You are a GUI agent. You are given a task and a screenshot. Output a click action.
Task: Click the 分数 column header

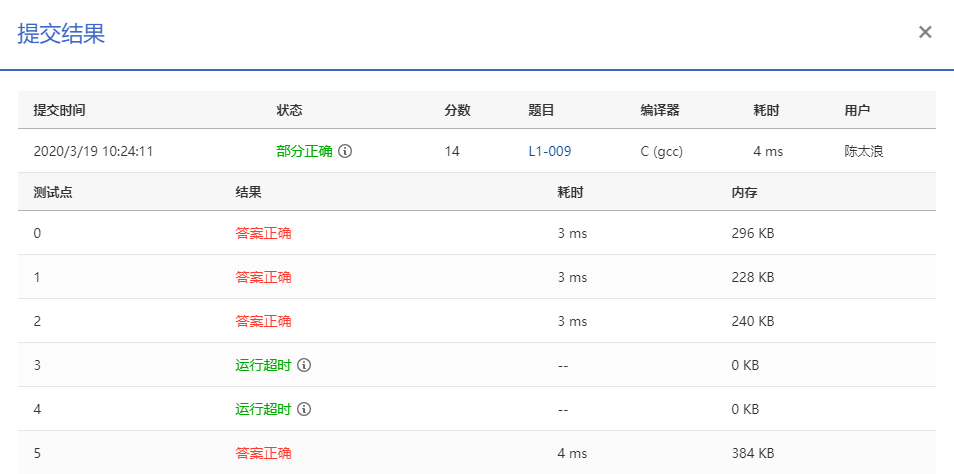pyautogui.click(x=457, y=110)
